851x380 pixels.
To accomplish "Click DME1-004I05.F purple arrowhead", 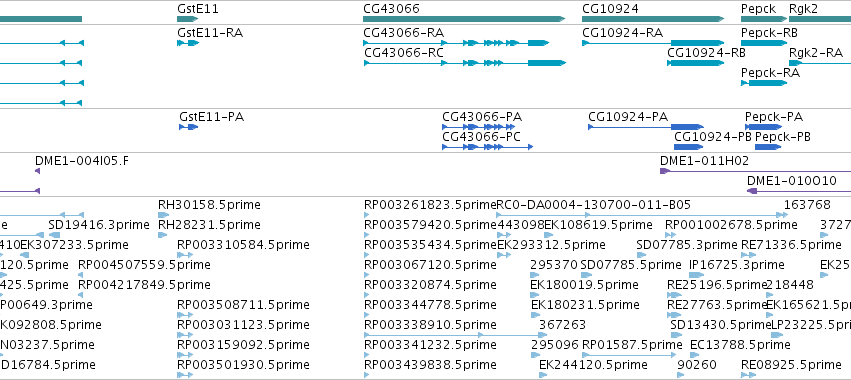I will pyautogui.click(x=37, y=171).
